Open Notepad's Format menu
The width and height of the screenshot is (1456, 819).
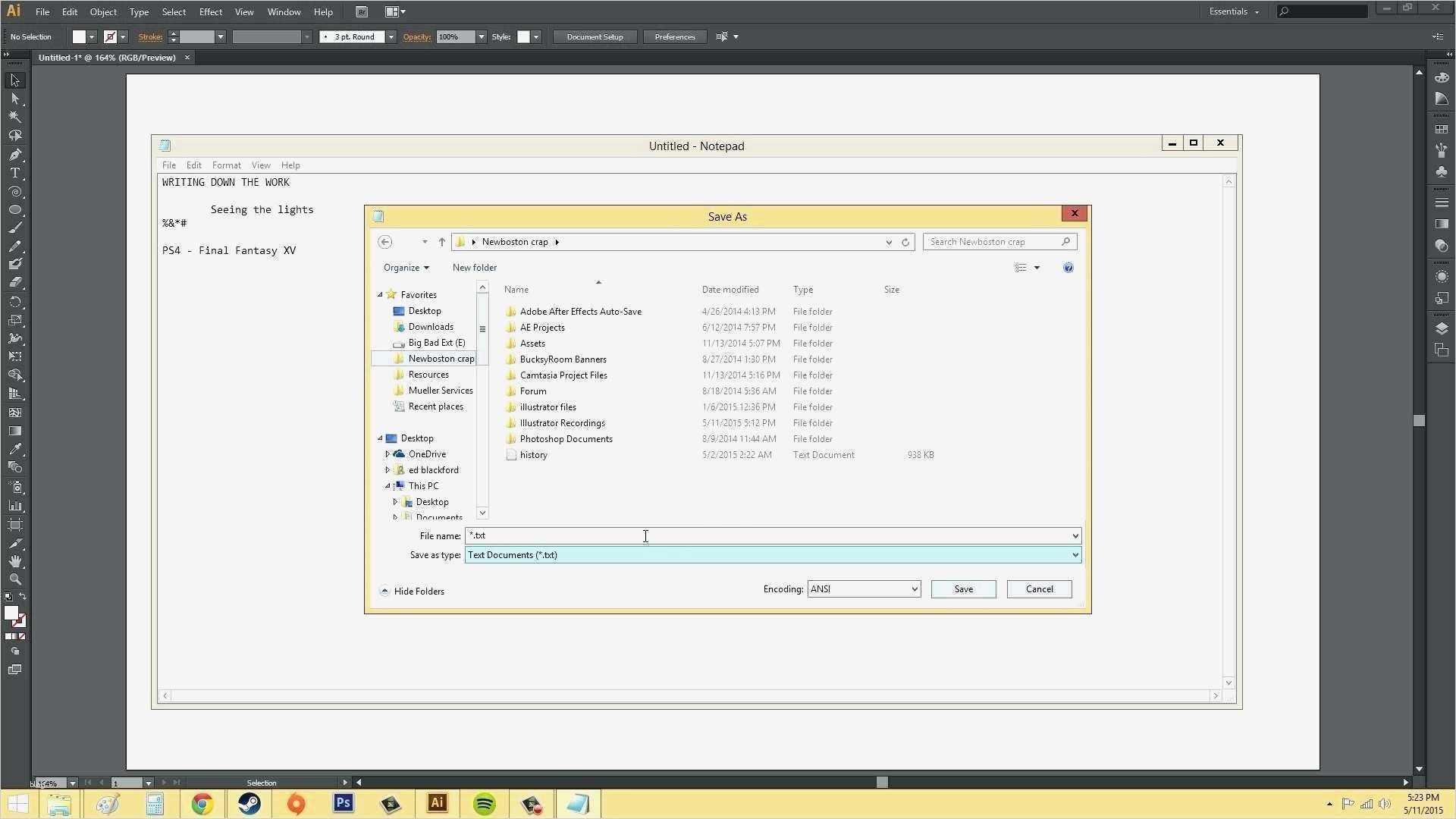(x=226, y=165)
